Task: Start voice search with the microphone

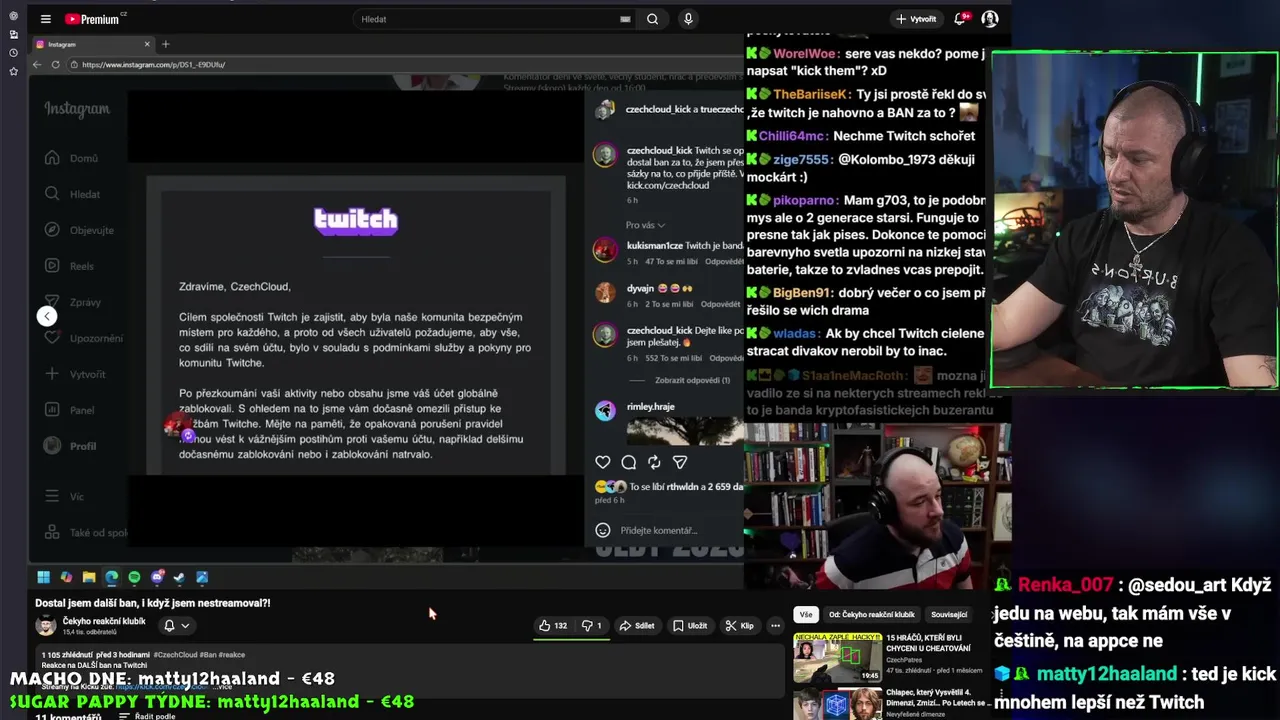Action: (x=688, y=19)
